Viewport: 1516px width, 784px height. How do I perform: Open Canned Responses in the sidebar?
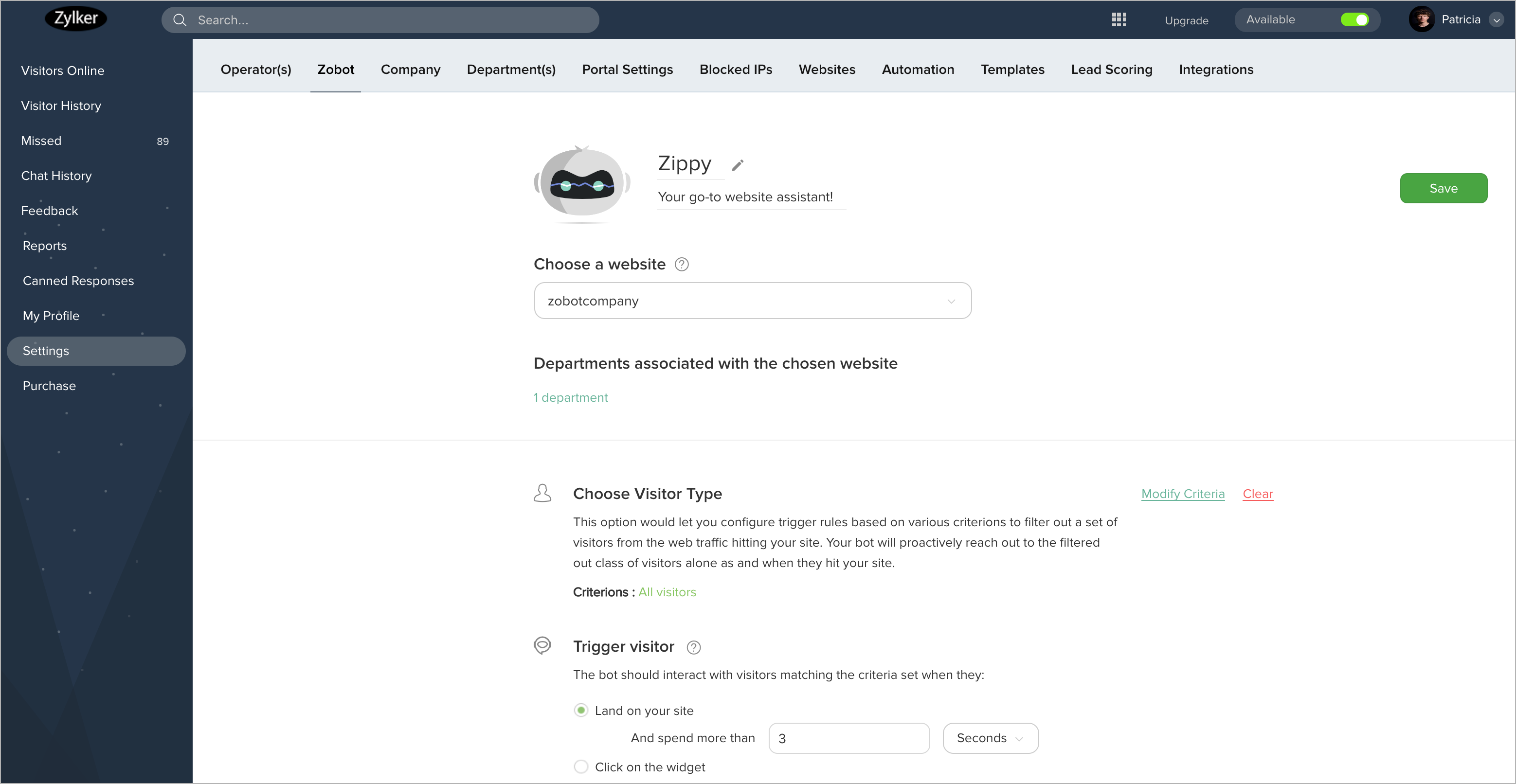pos(78,281)
